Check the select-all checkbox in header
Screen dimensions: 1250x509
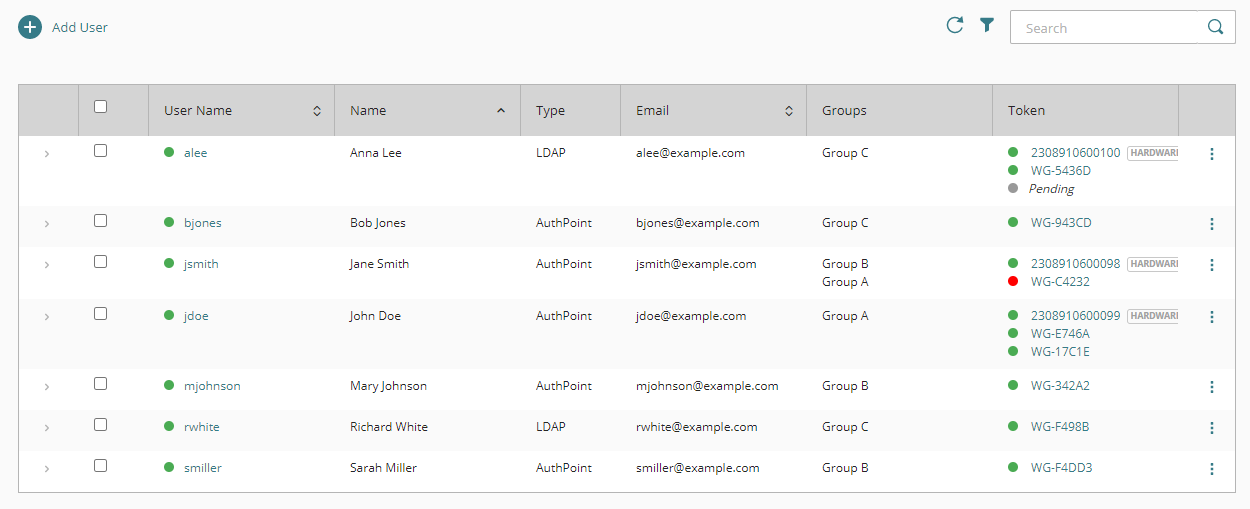pos(100,107)
